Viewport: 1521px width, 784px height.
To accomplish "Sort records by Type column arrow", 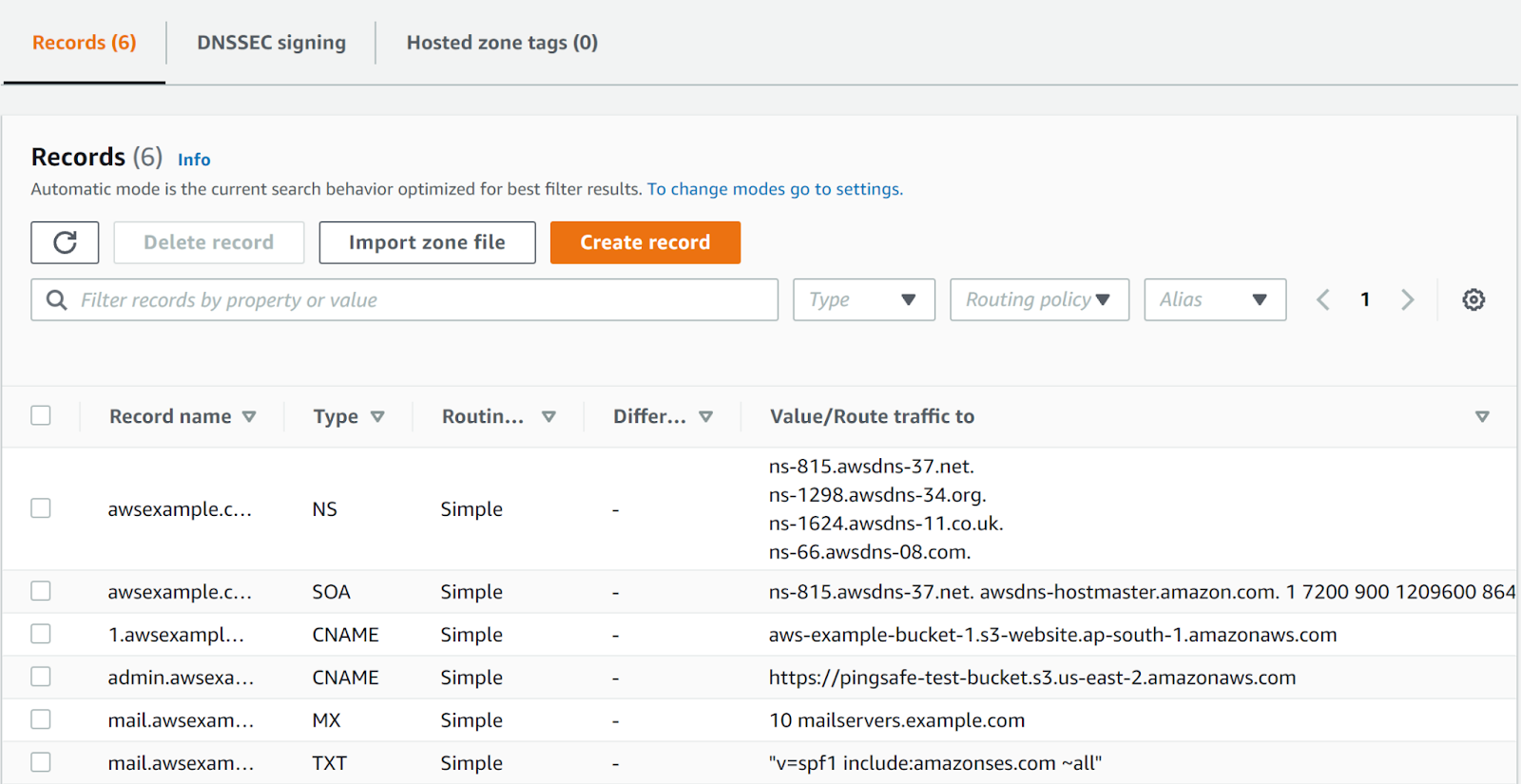I will tap(377, 417).
